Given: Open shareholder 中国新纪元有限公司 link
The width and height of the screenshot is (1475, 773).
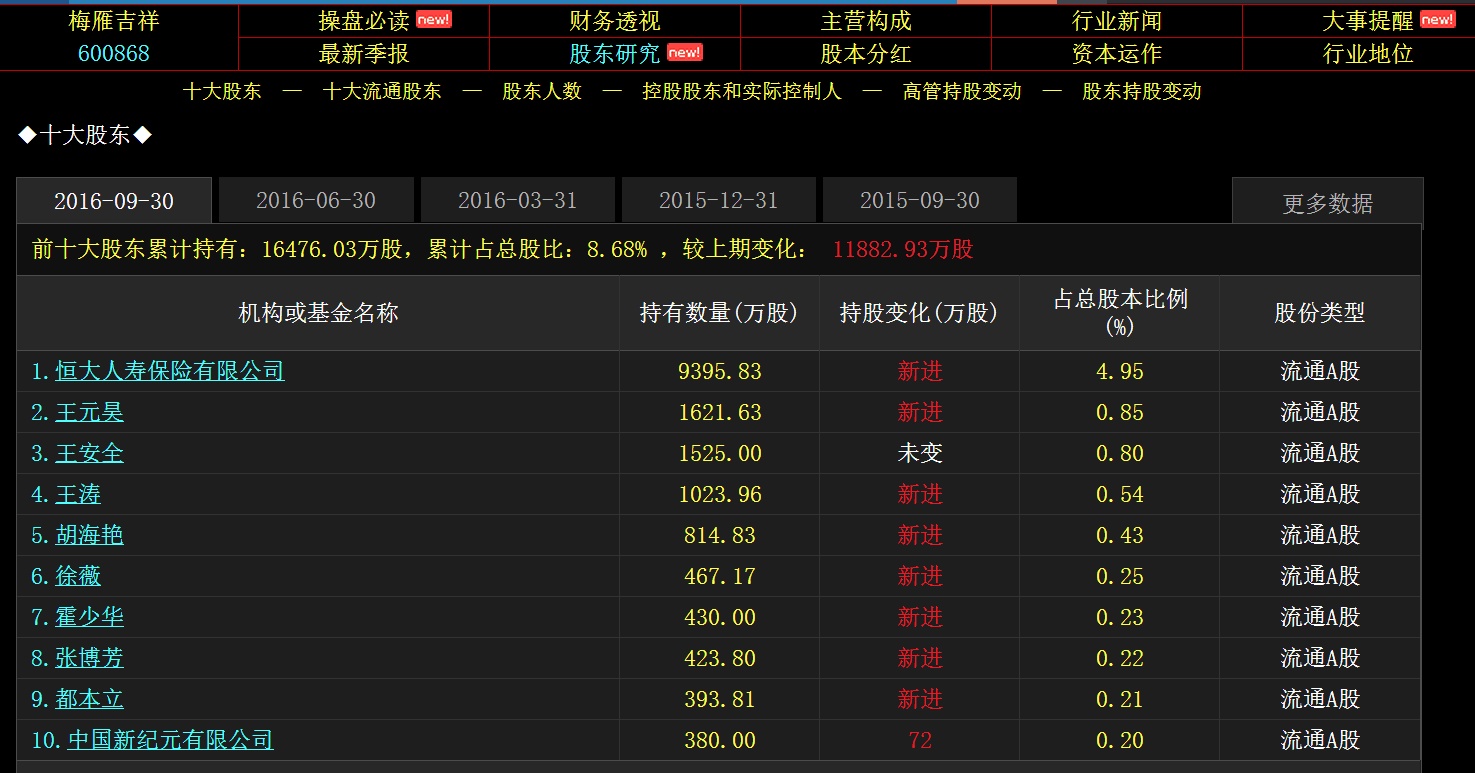Looking at the screenshot, I should click(170, 740).
